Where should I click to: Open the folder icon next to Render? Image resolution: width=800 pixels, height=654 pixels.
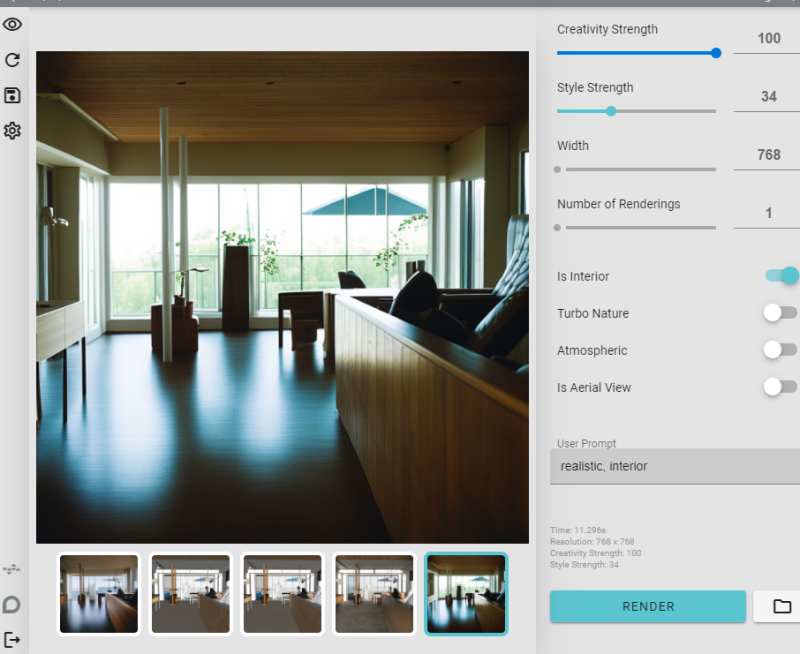coord(782,606)
